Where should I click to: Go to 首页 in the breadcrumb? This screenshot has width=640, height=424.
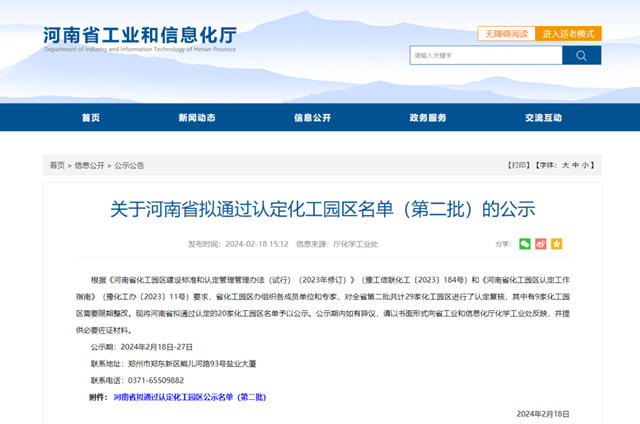coord(57,165)
